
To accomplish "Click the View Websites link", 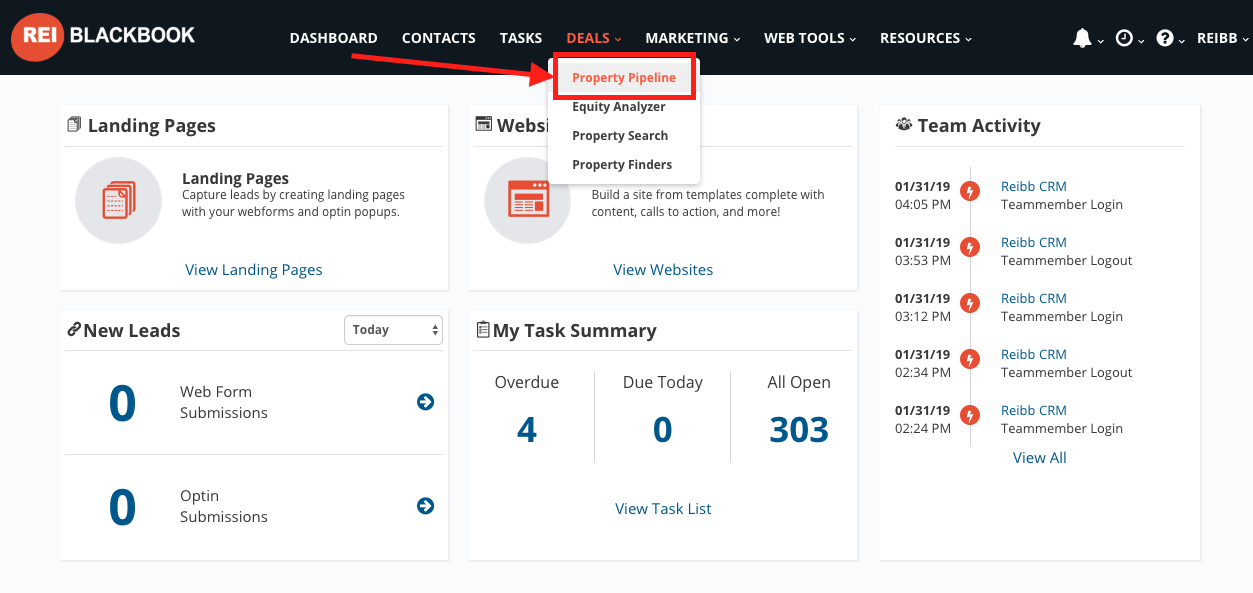I will (663, 270).
